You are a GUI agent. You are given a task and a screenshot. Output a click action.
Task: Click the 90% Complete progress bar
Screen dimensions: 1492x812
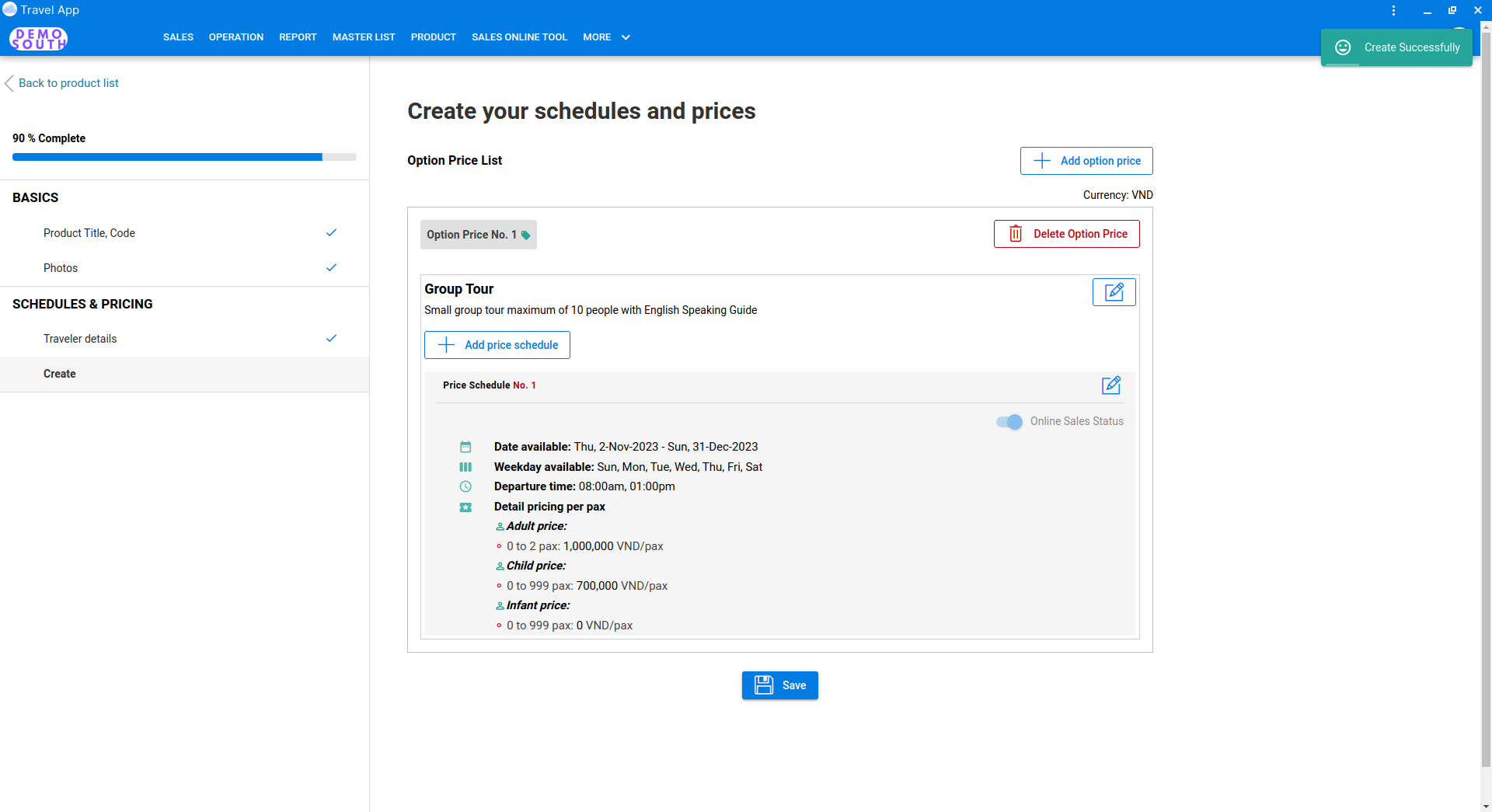184,157
